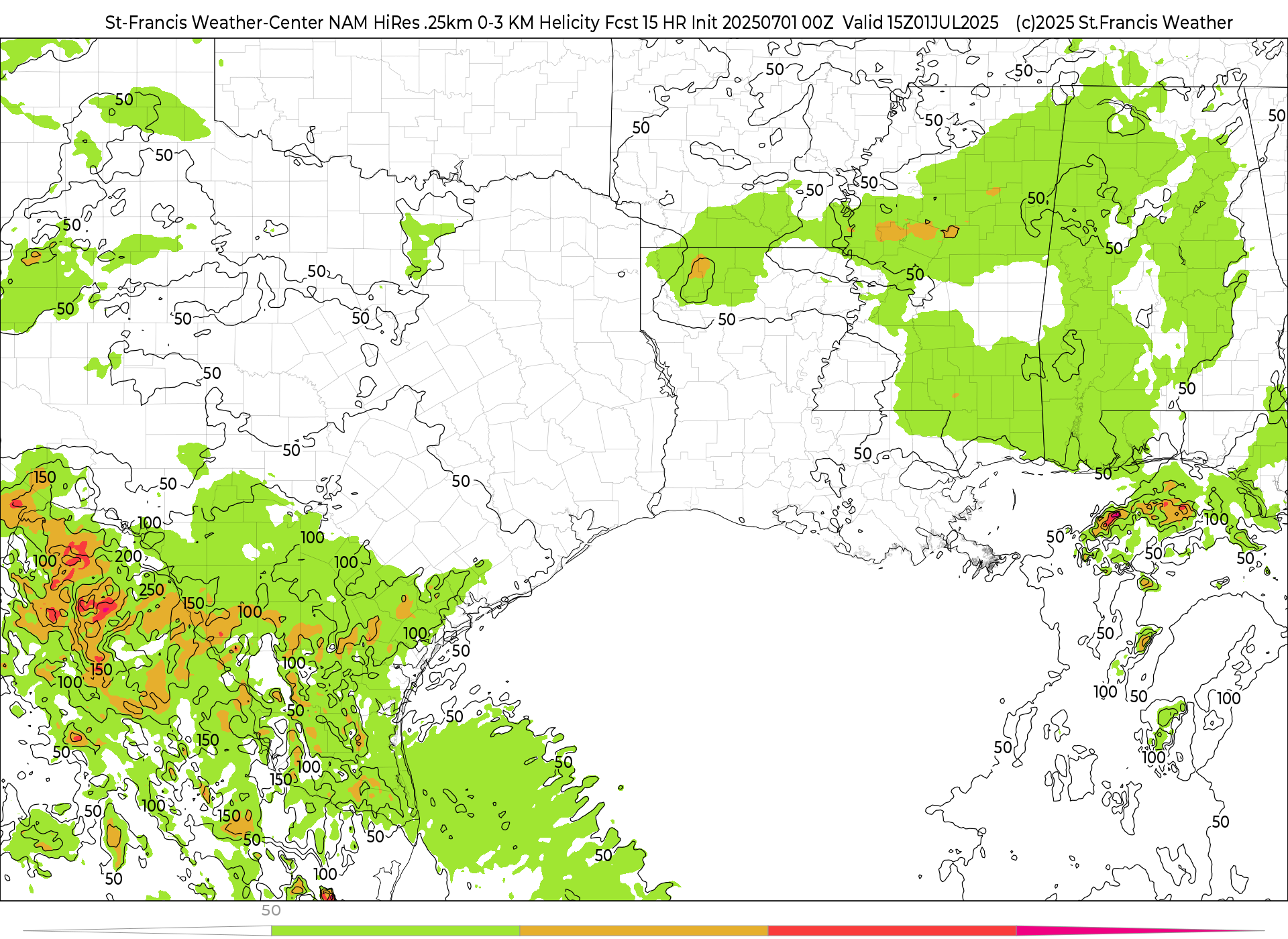Click "Fcst 15 HR" in the title
1288x939 pixels.
pyautogui.click(x=645, y=23)
